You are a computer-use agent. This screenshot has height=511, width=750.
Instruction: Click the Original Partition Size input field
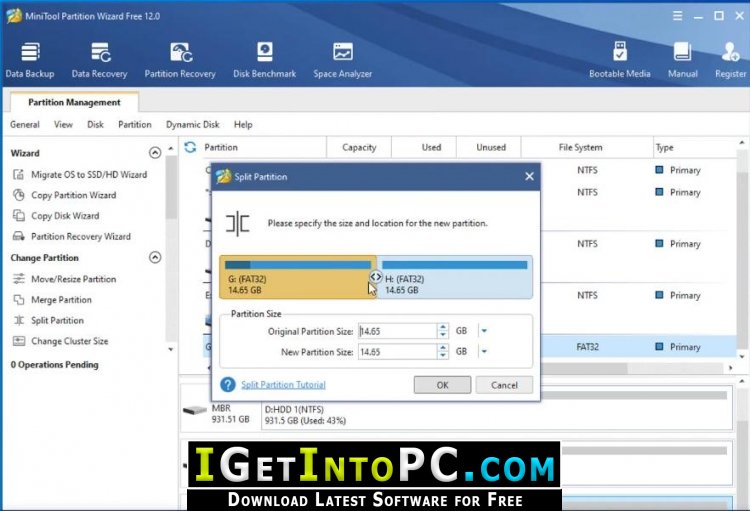pyautogui.click(x=397, y=331)
